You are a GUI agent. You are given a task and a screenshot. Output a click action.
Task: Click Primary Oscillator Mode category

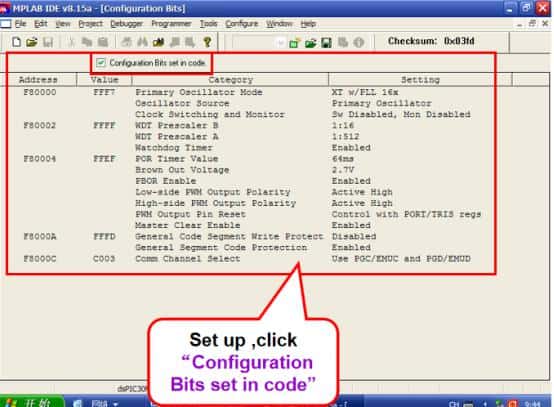(x=199, y=92)
